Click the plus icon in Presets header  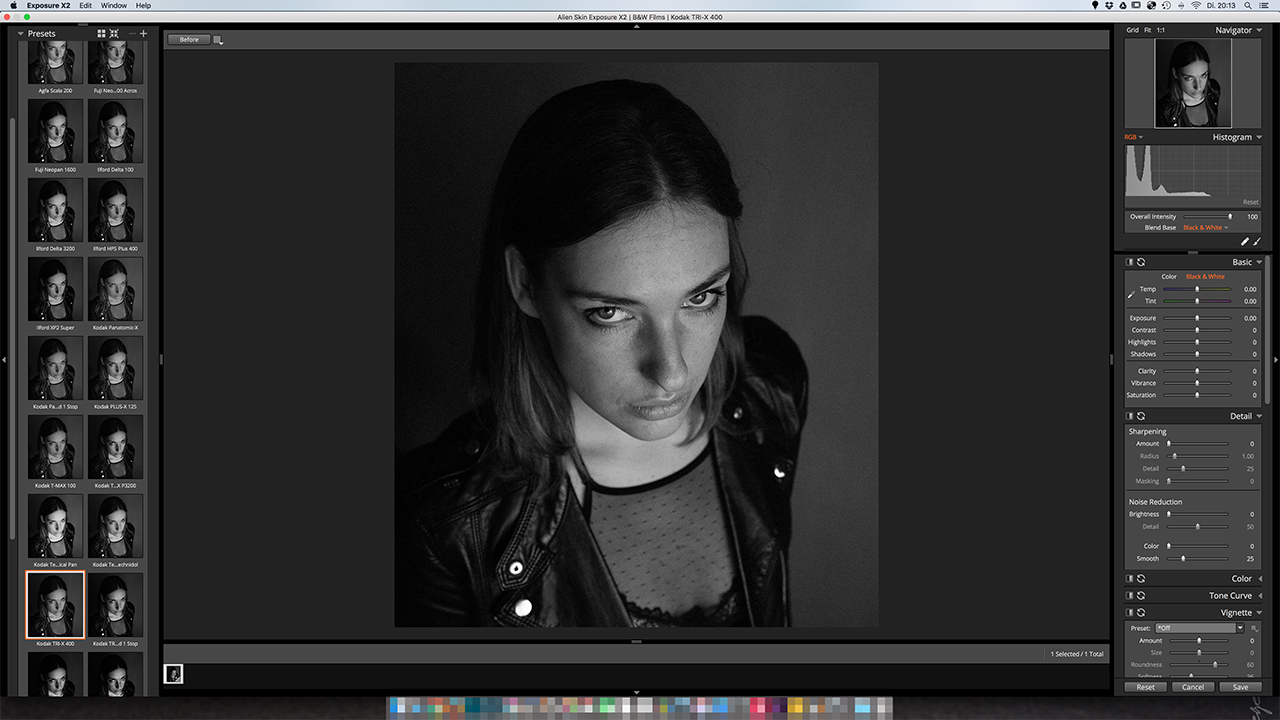coord(143,34)
